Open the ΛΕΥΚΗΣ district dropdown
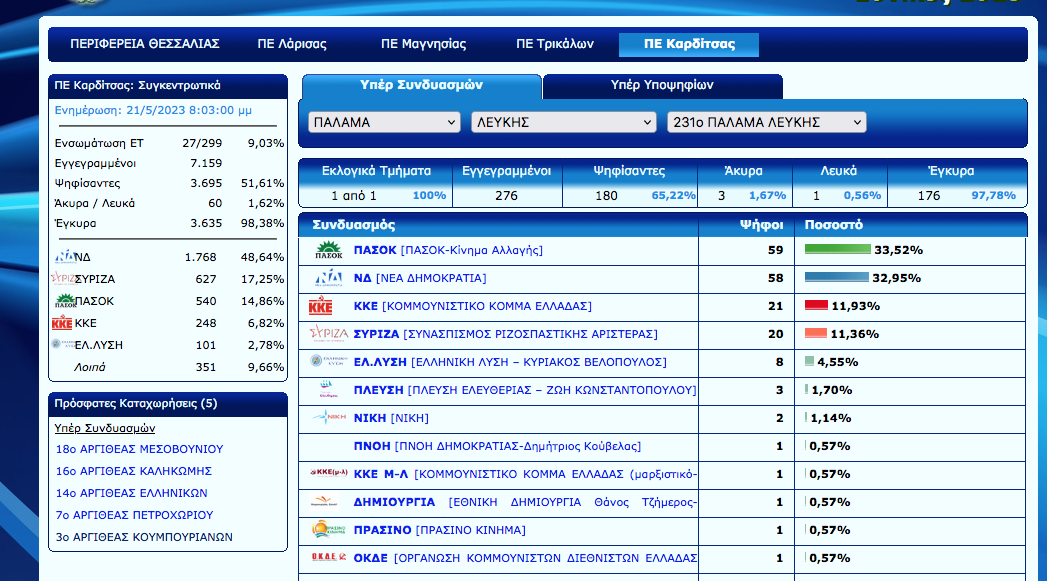This screenshot has width=1047, height=581. [x=563, y=122]
